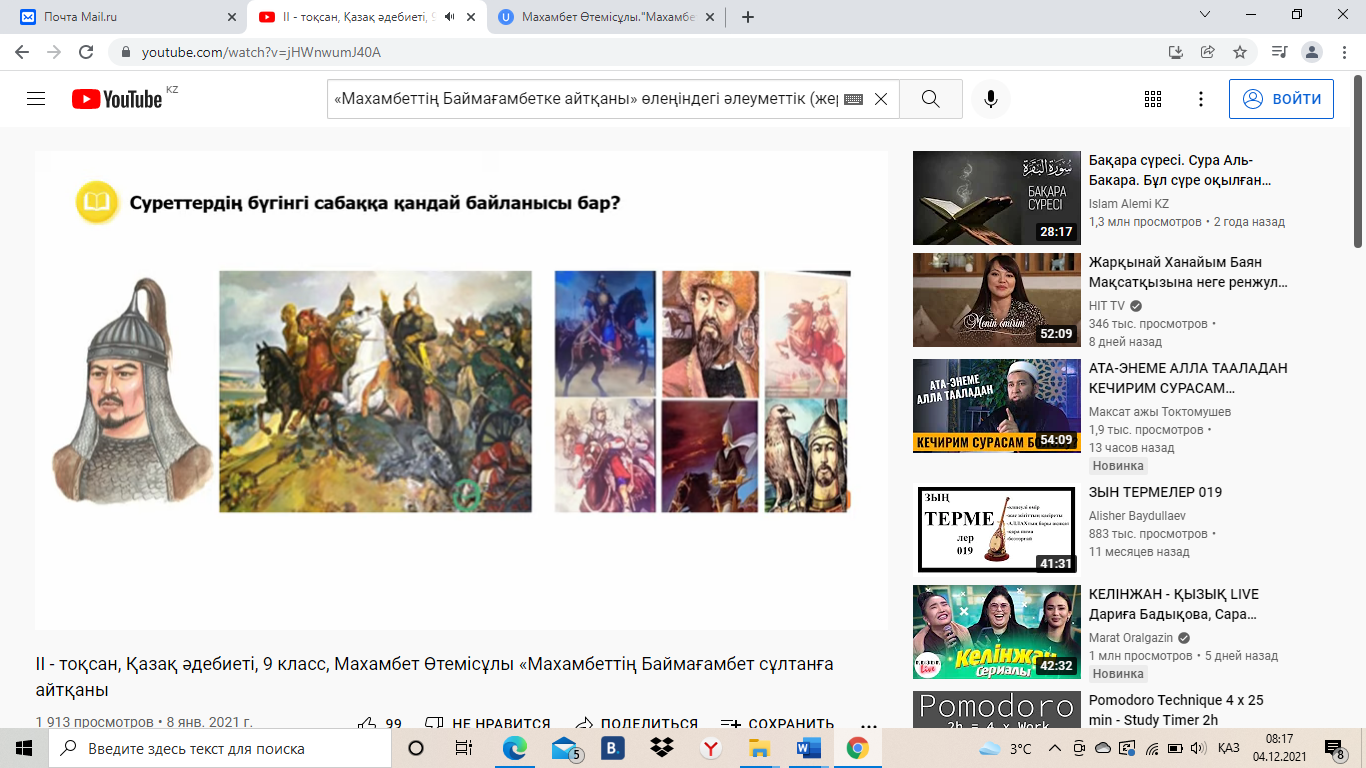Open the 54:09 АТА-ЭНЕМЕ video thumbnail
The width and height of the screenshot is (1366, 768).
click(x=997, y=406)
